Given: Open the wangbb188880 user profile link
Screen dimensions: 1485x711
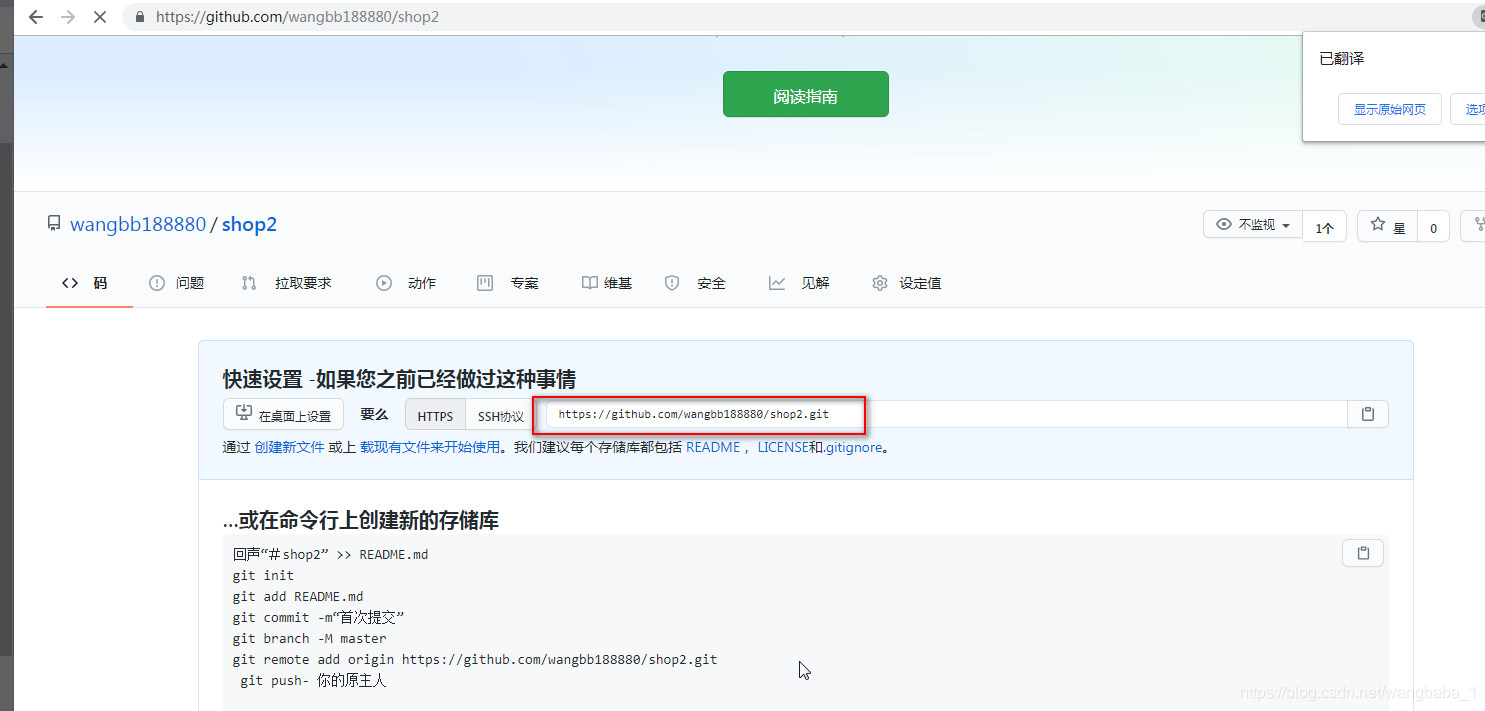Looking at the screenshot, I should [138, 224].
